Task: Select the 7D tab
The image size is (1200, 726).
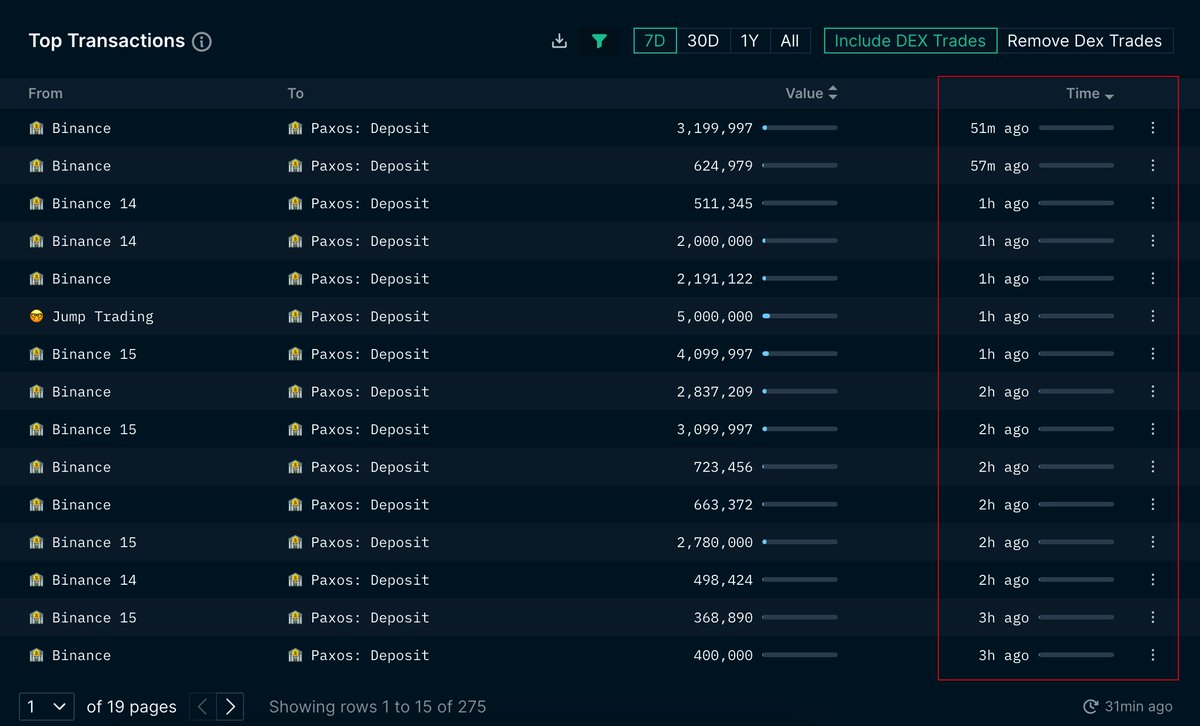Action: pyautogui.click(x=655, y=40)
